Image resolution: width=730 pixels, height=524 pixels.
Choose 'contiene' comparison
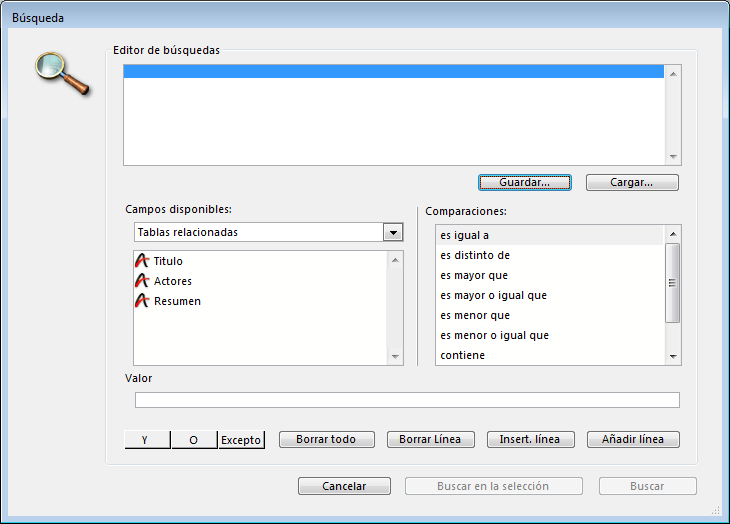[x=463, y=355]
